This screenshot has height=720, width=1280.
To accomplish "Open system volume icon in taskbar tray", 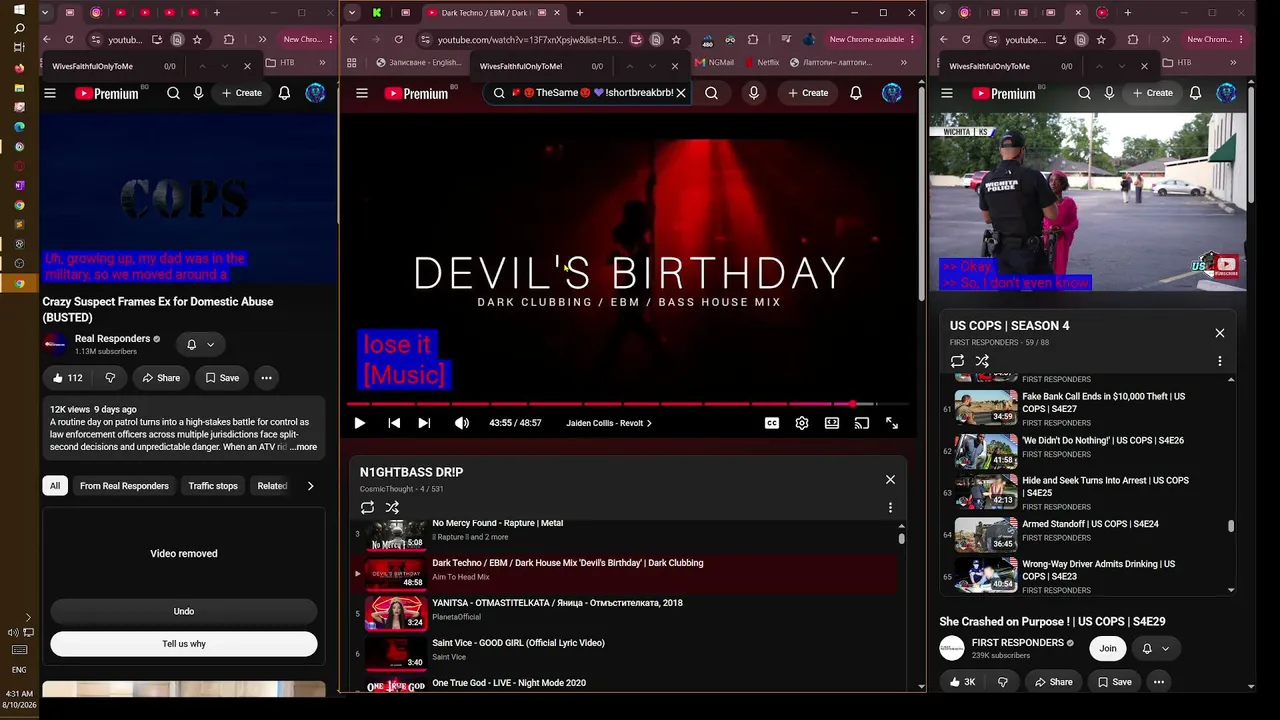I will [13, 632].
